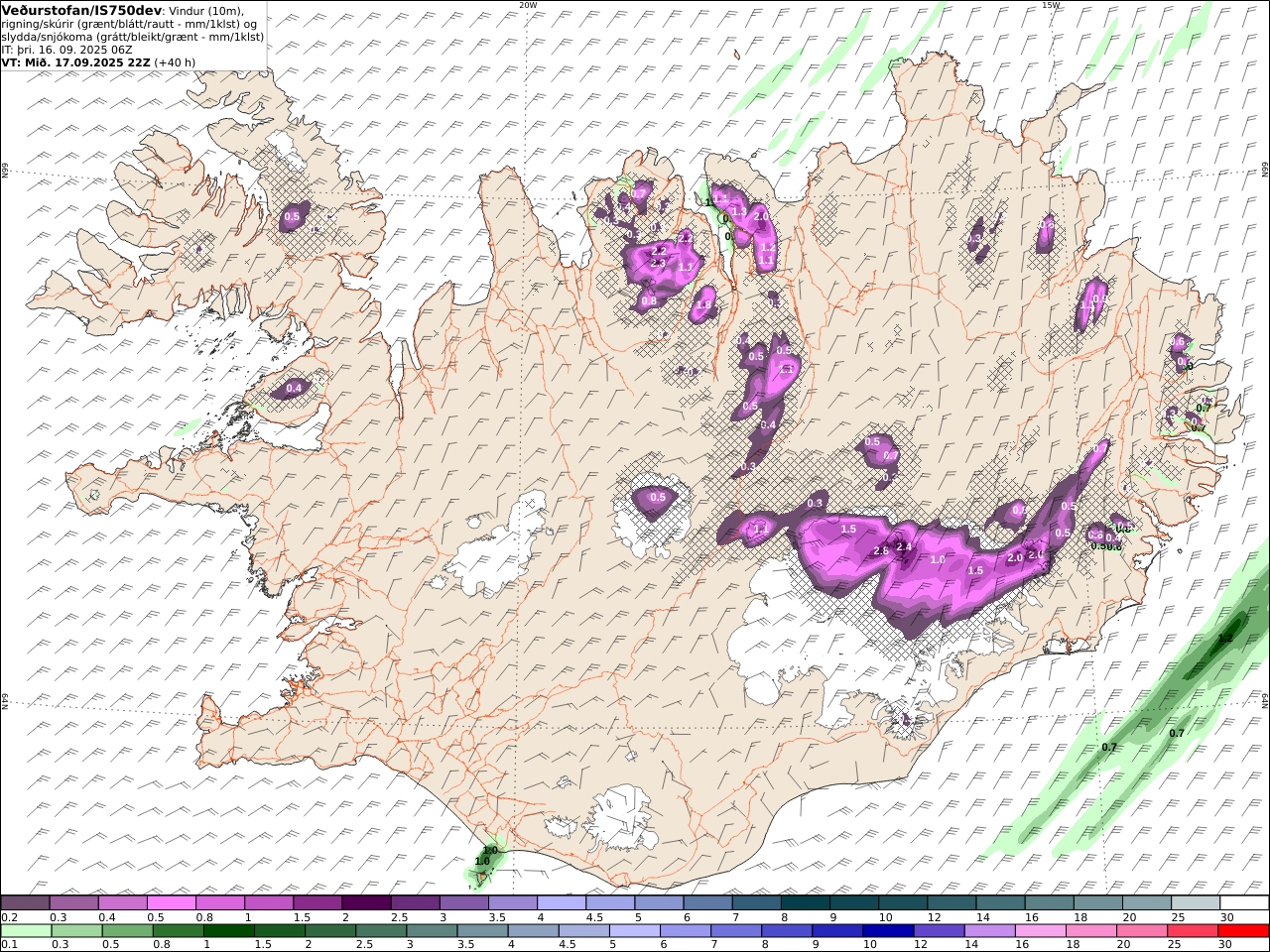This screenshot has width=1270, height=952.
Task: Choose the deep navy blue swatch labeled 10 in bottom row
Action: tap(887, 930)
